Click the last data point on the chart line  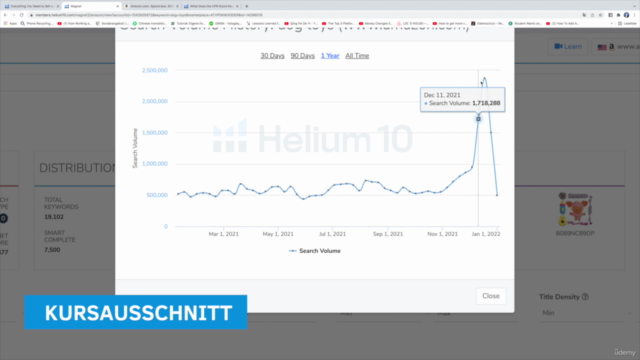[x=497, y=195]
